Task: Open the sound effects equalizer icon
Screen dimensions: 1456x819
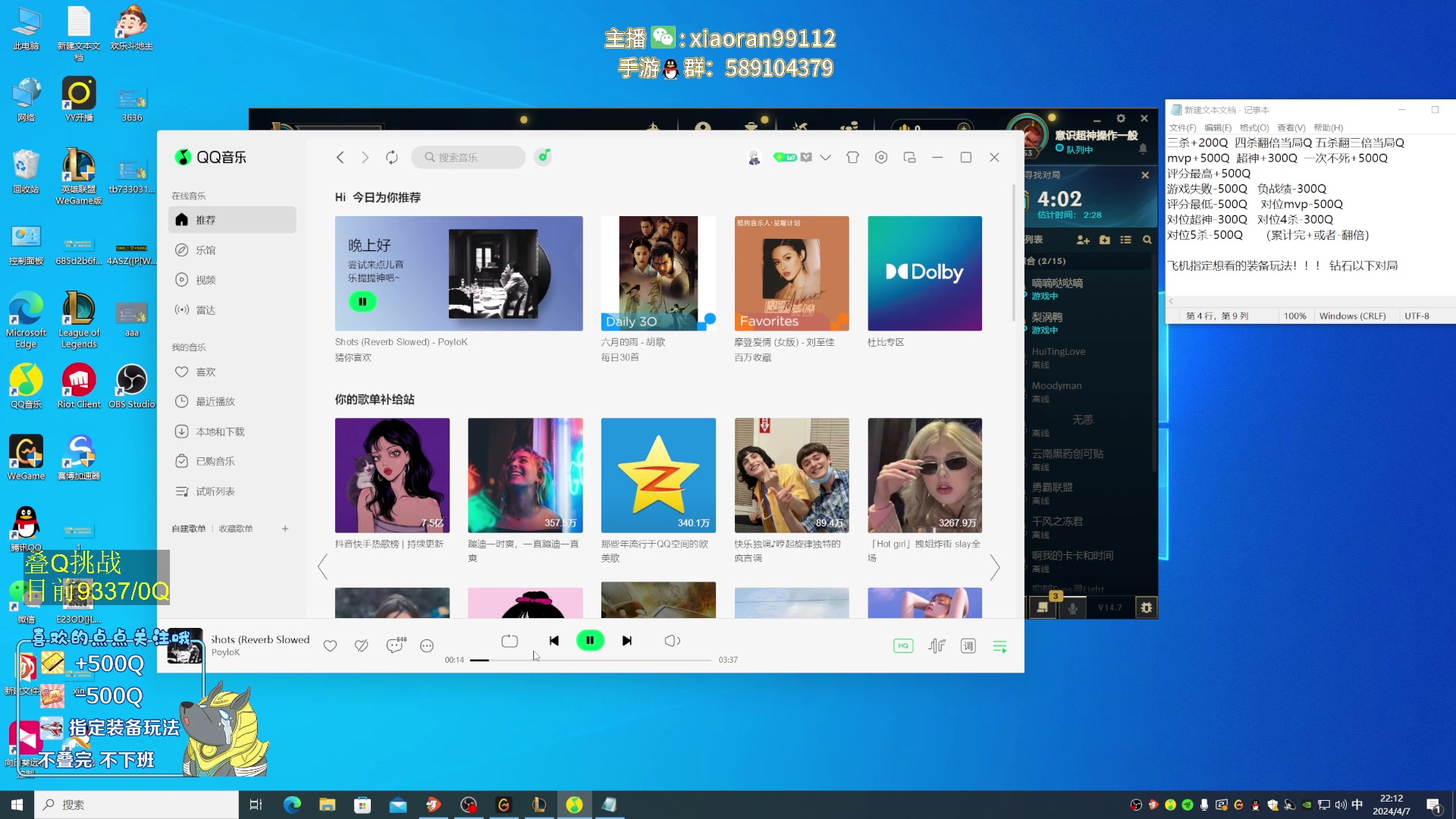Action: click(x=937, y=646)
